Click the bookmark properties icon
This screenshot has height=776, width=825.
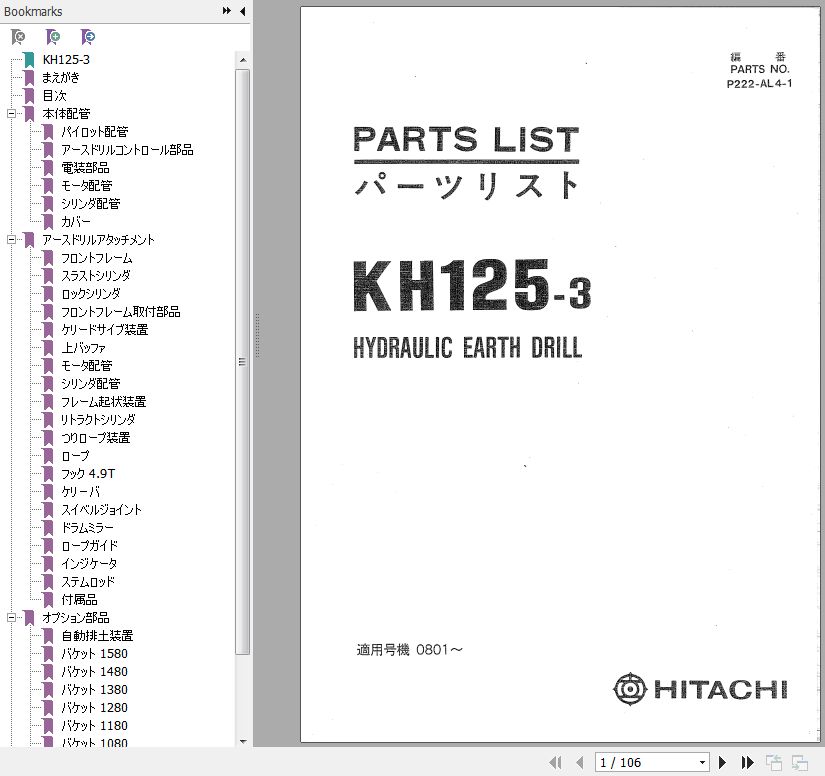coord(88,37)
